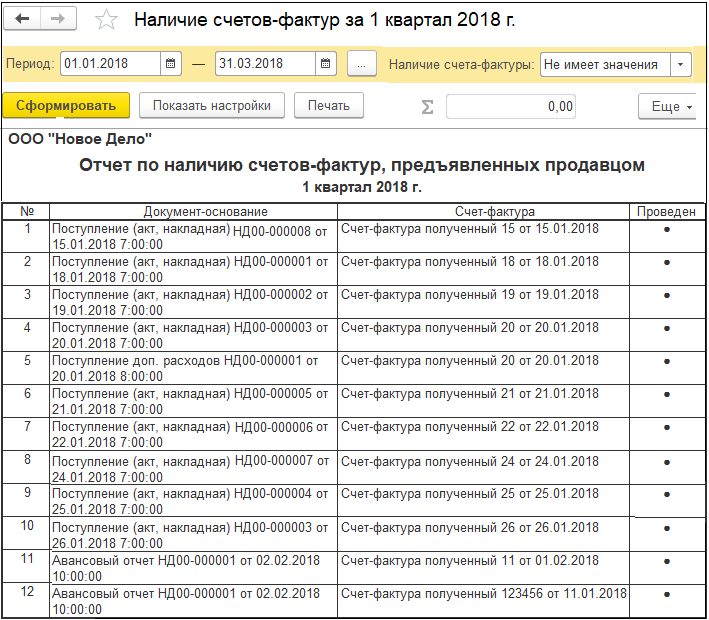Click the Проведен dot in row 12
709x620 pixels.
point(667,594)
